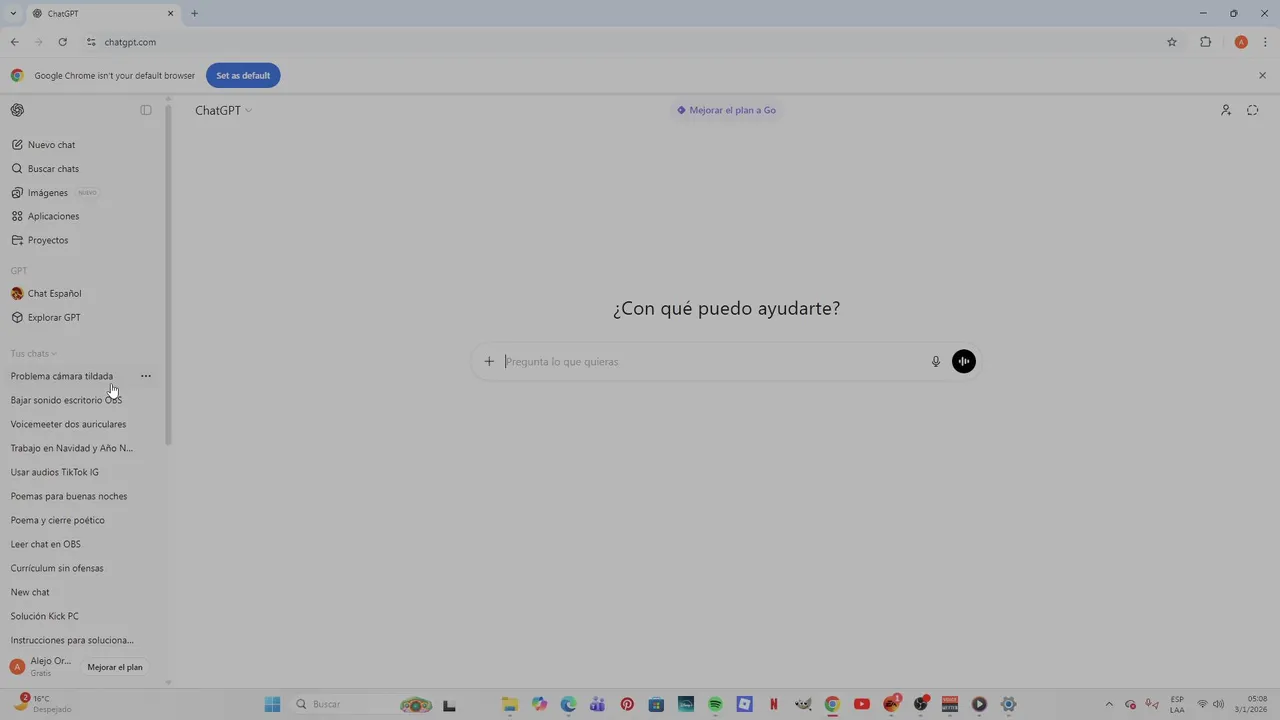Image resolution: width=1280 pixels, height=720 pixels.
Task: Open the Imágenes section
Action: (82, 193)
